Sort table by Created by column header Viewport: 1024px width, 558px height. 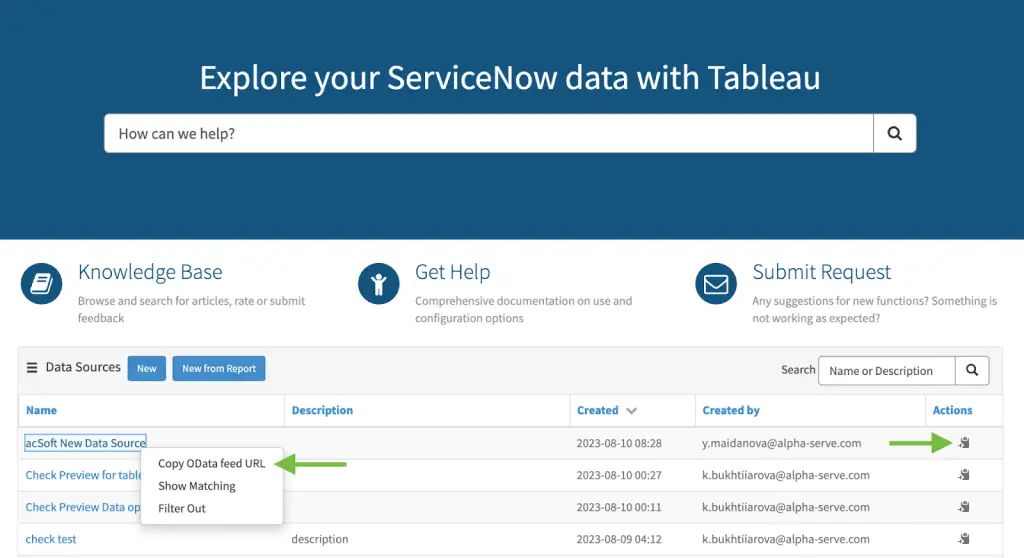731,410
